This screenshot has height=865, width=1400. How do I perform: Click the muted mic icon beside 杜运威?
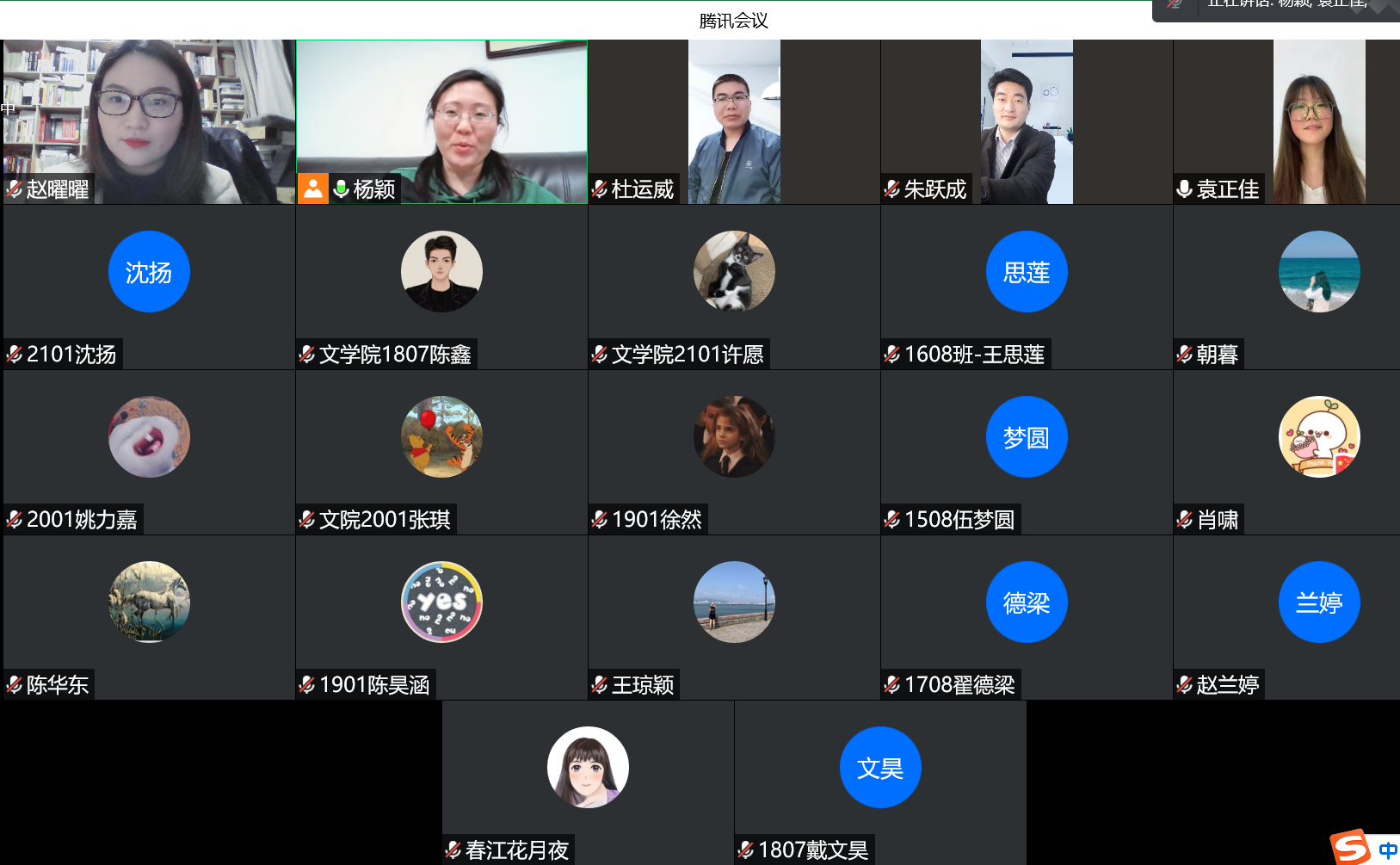click(599, 189)
